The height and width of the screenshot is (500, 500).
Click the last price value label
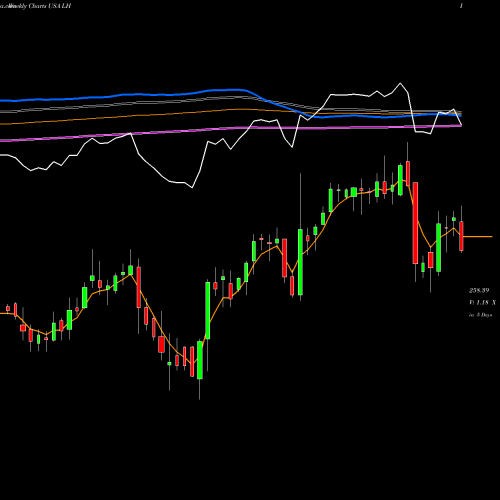coord(479,290)
